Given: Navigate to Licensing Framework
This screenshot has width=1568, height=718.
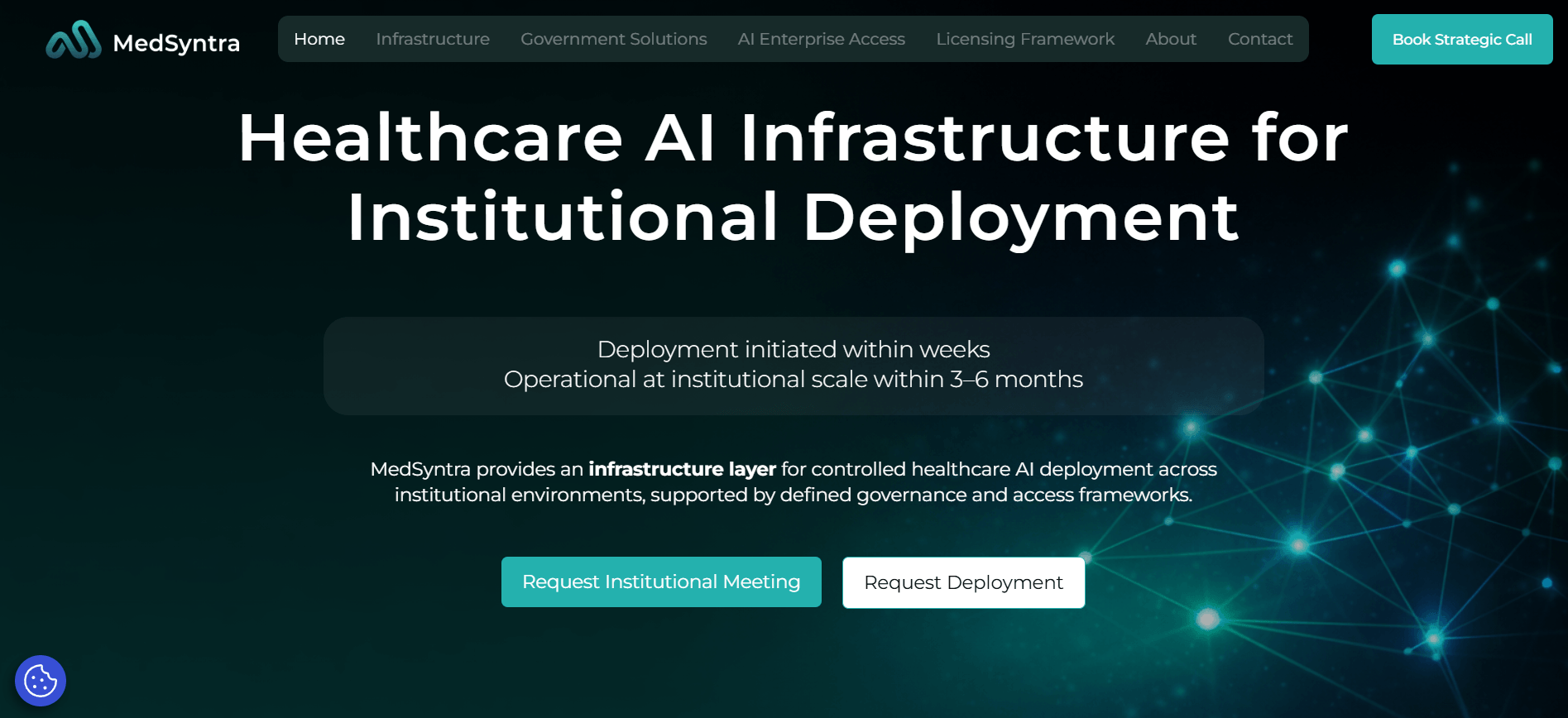Looking at the screenshot, I should (1025, 39).
